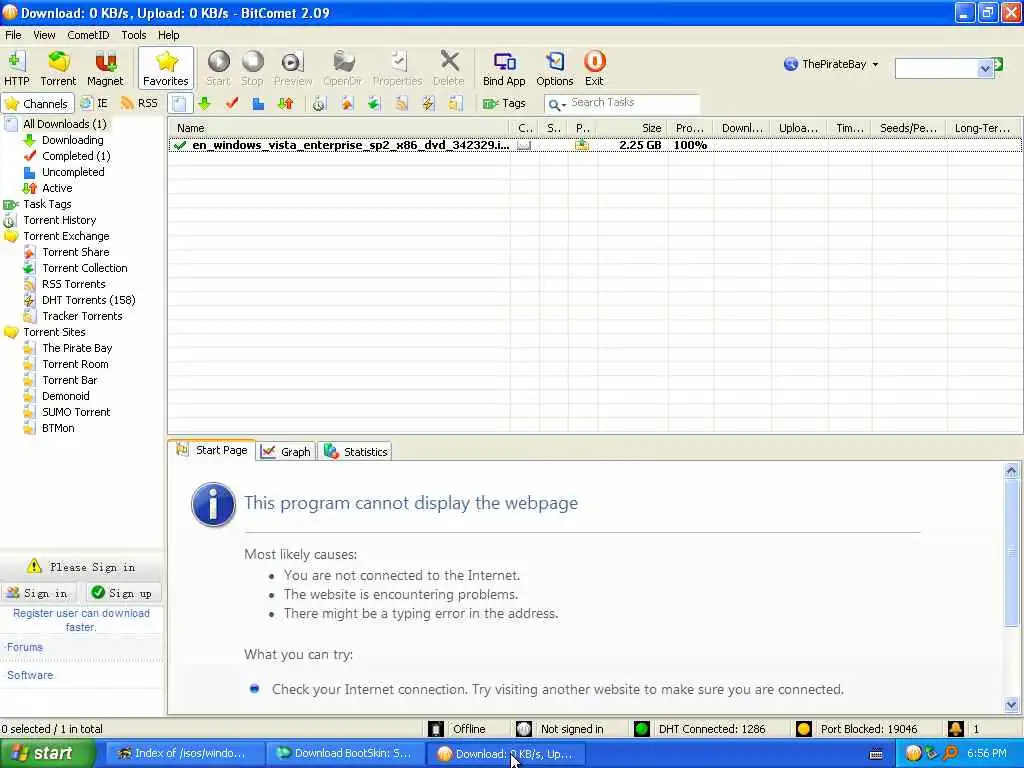
Task: Open the Software link
Action: (x=30, y=675)
